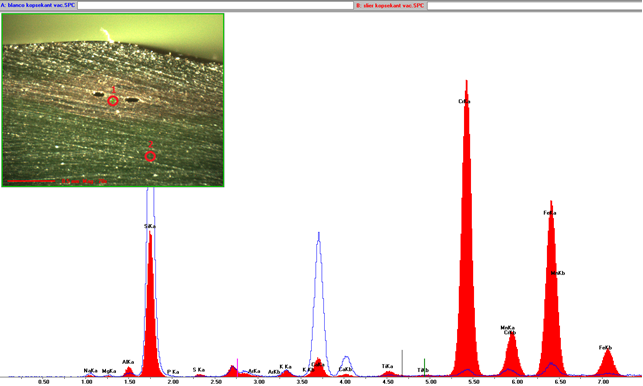Click the 7.00 energy axis tick value
The image size is (643, 386).
click(x=603, y=382)
